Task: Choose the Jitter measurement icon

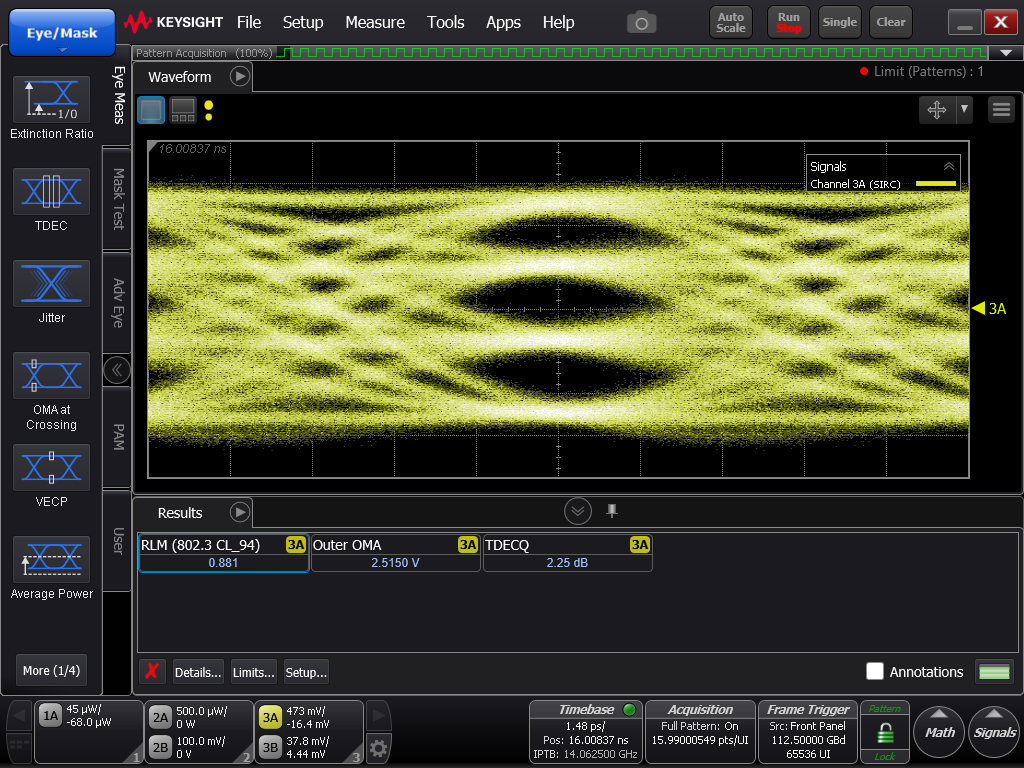Action: pyautogui.click(x=51, y=283)
